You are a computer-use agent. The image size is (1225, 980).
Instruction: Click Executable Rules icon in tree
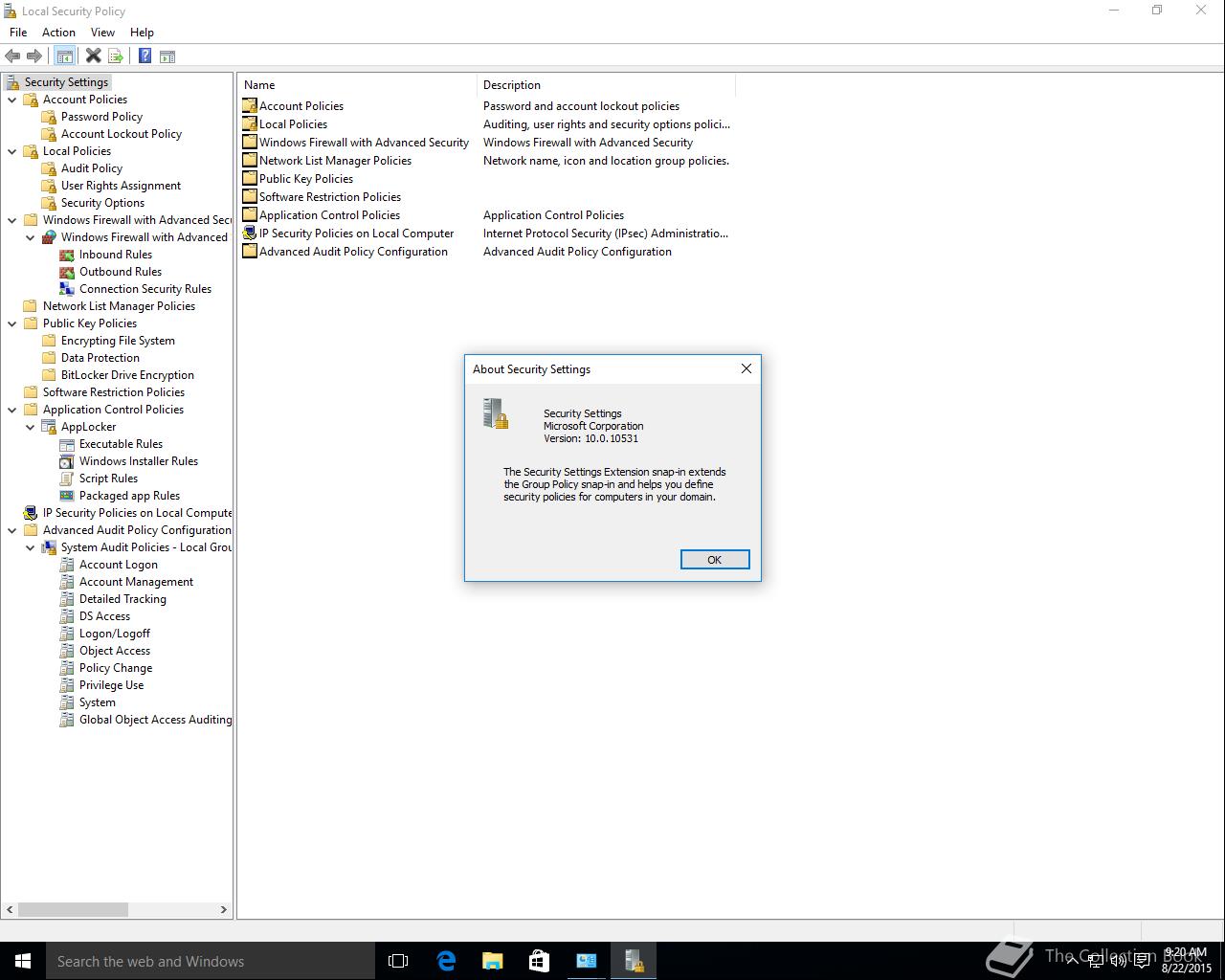(67, 444)
